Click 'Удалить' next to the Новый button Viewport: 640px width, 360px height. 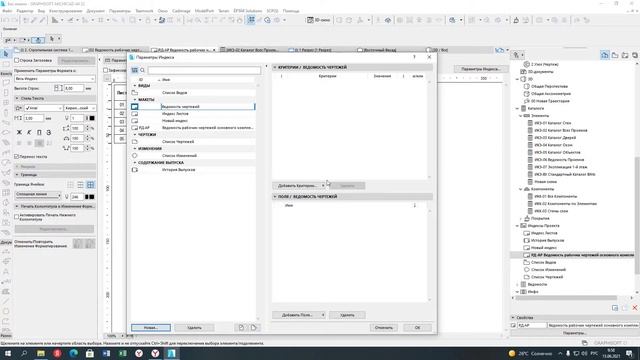(194, 327)
